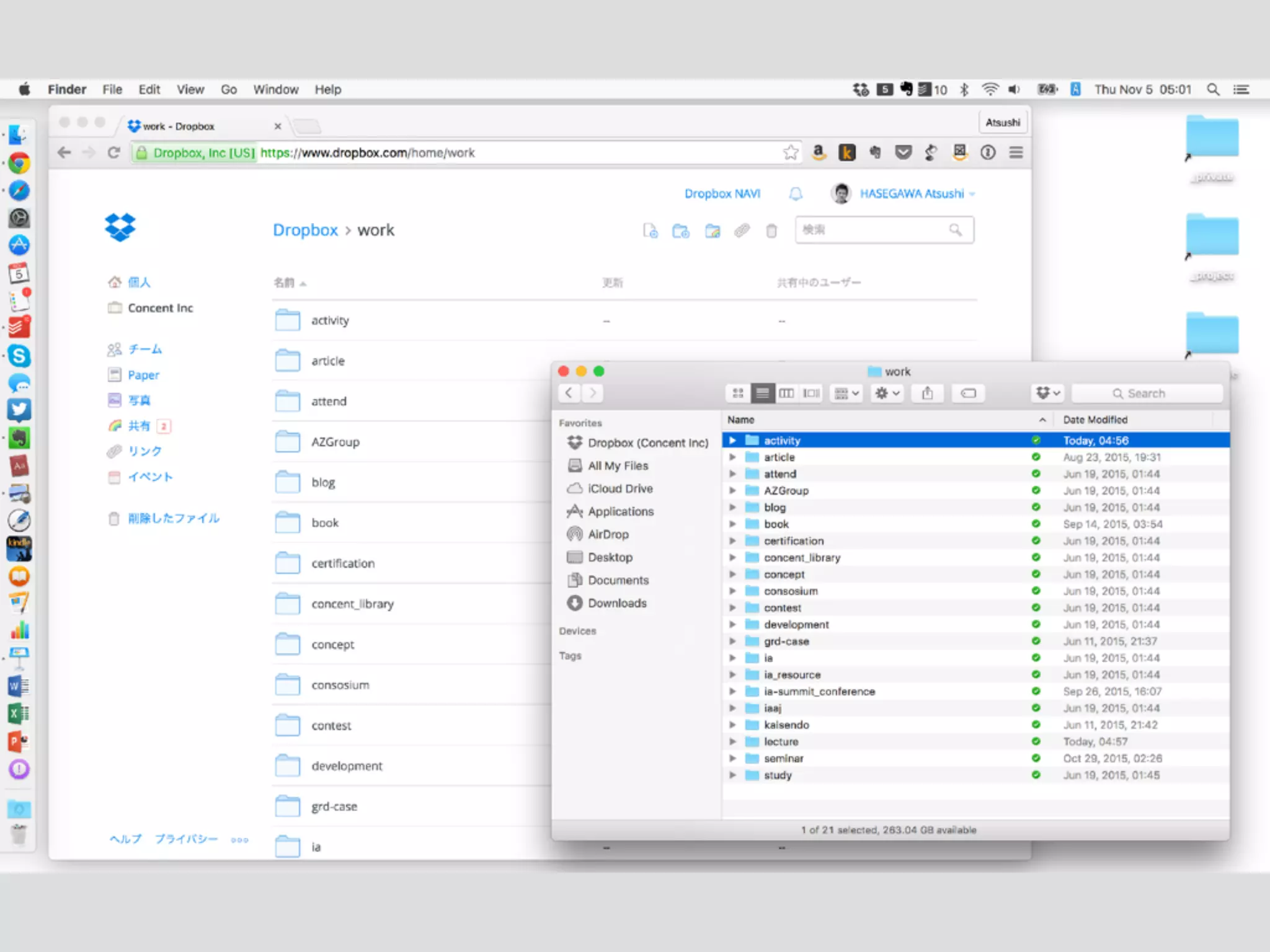This screenshot has height=952, width=1270.
Task: Click the notification bell icon
Action: (796, 194)
